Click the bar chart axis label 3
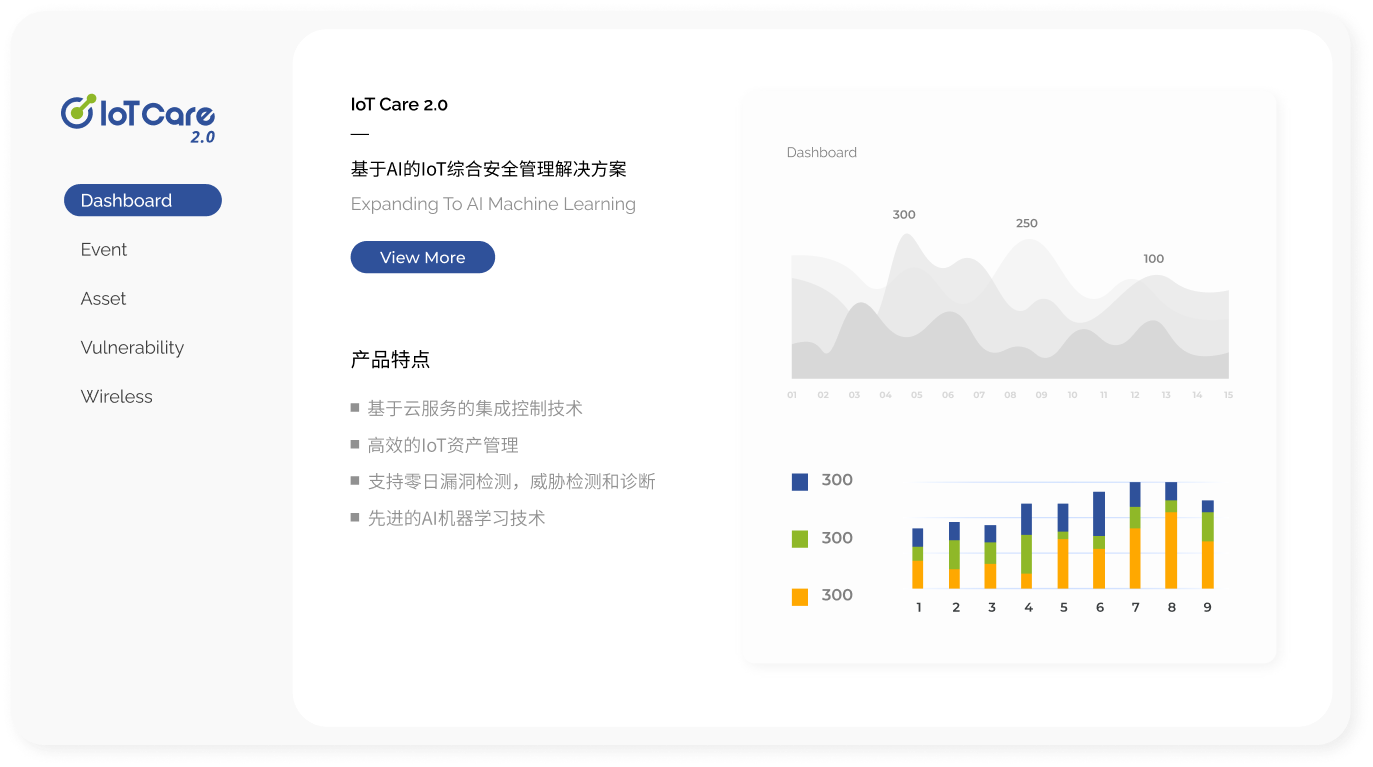Image resolution: width=1373 pixels, height=767 pixels. 992,607
